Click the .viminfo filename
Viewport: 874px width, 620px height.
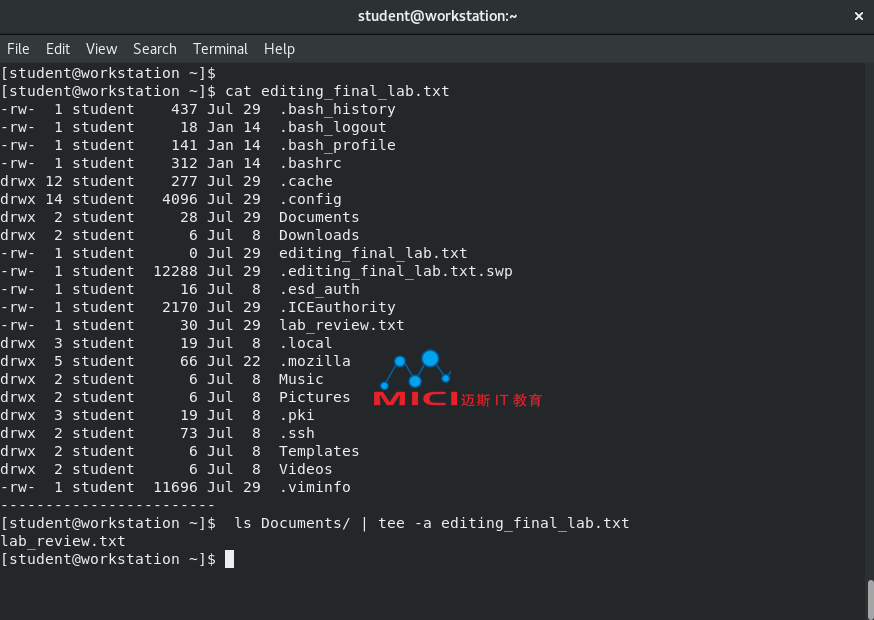(x=314, y=487)
